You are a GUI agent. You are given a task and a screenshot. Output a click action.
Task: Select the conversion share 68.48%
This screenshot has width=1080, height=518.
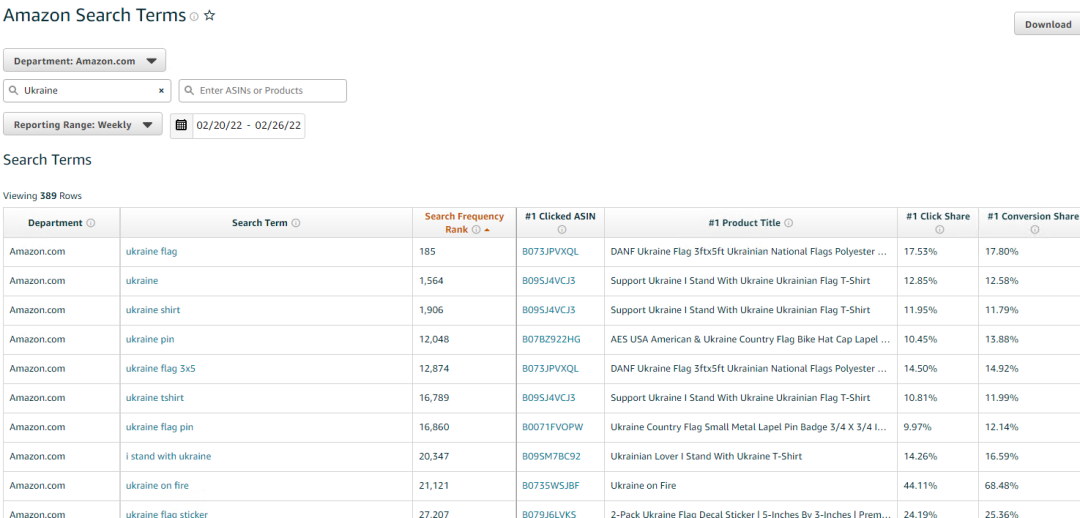[x=1001, y=486]
